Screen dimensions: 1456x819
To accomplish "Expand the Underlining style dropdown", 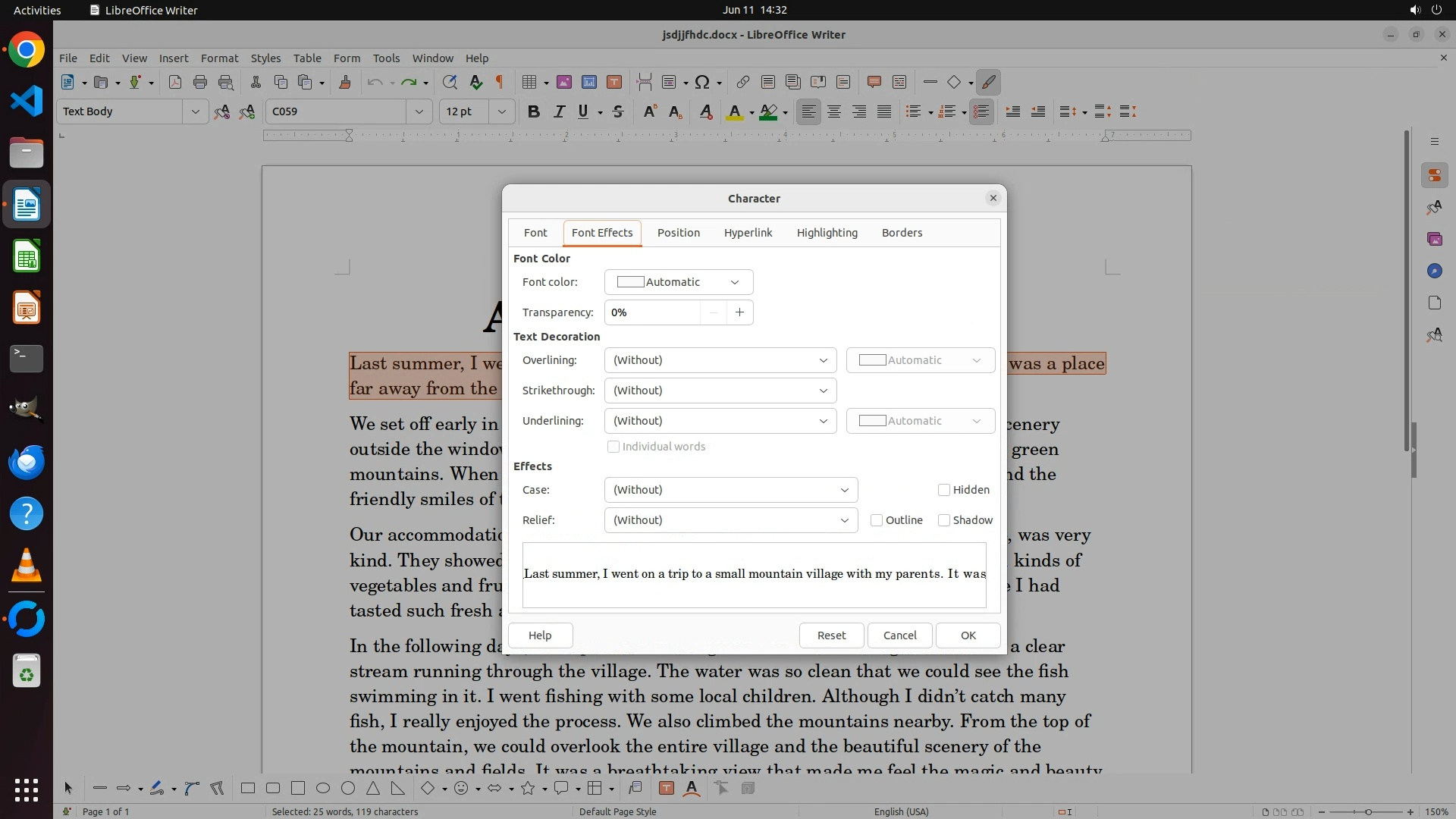I will coord(720,421).
